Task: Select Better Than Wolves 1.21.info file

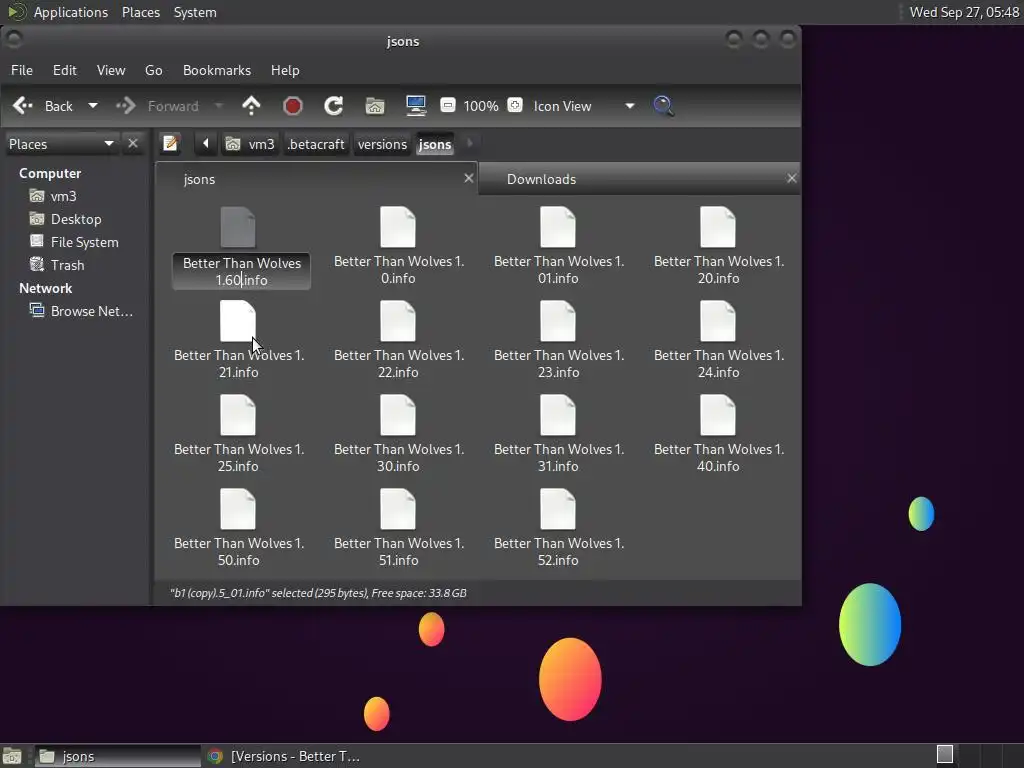Action: [238, 340]
